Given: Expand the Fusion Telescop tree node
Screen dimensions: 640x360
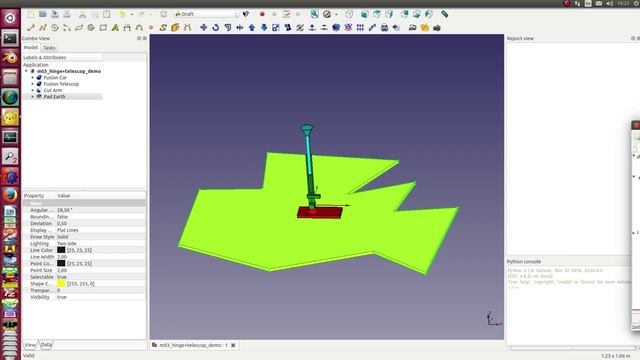Looking at the screenshot, I should point(33,84).
